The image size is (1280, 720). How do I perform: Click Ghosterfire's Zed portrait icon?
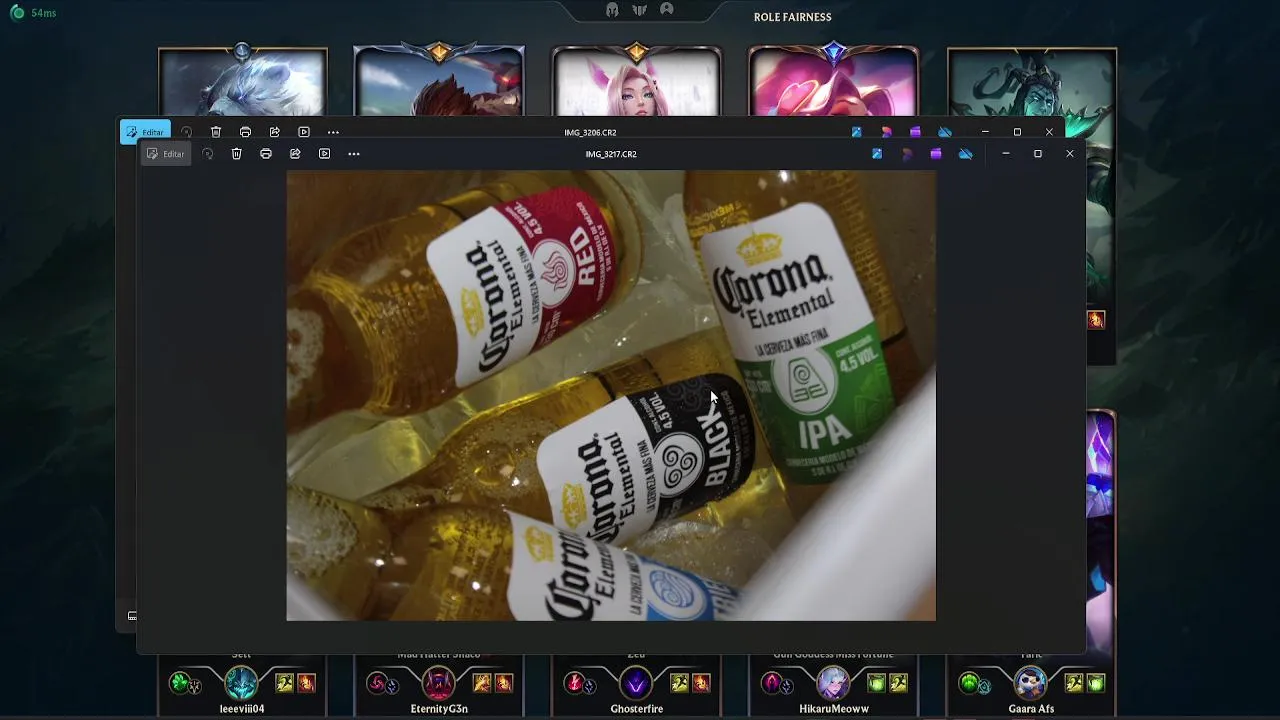636,683
